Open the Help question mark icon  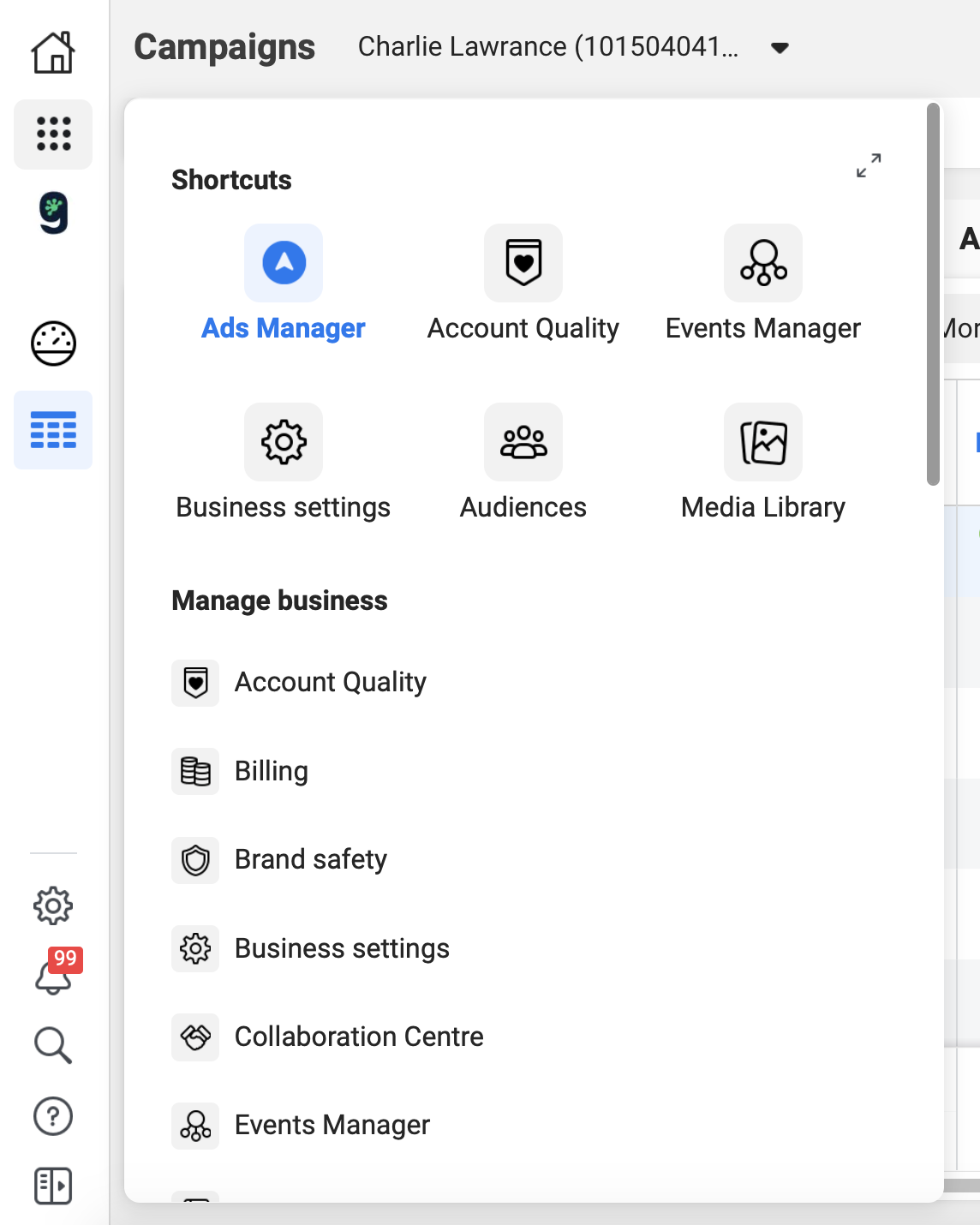[52, 1115]
